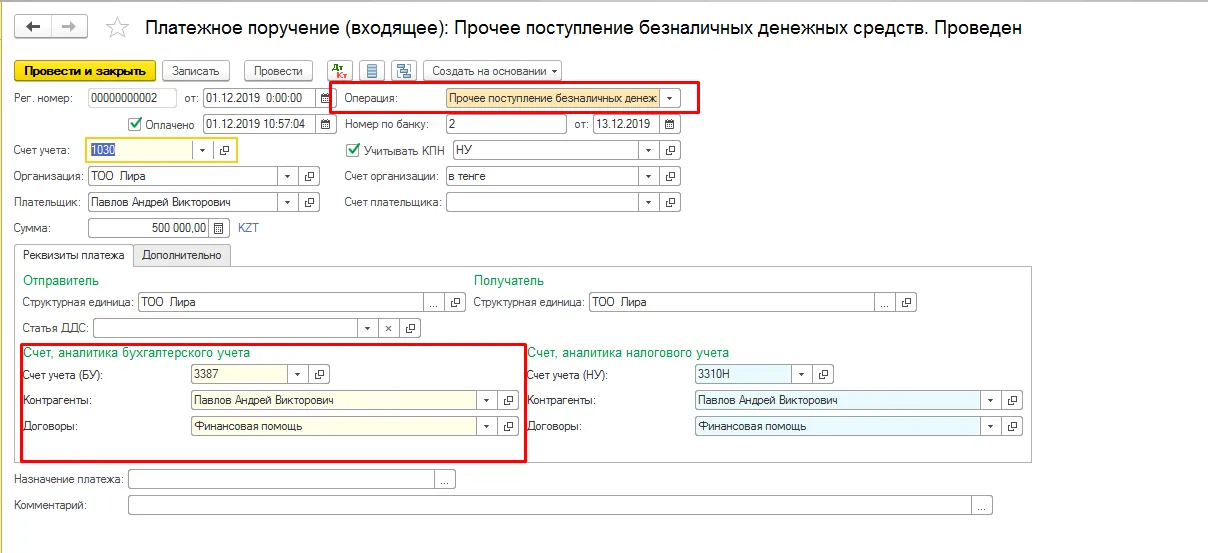This screenshot has height=553, width=1208.
Task: Uncheck the Учитывать КПН checkbox
Action: (352, 150)
